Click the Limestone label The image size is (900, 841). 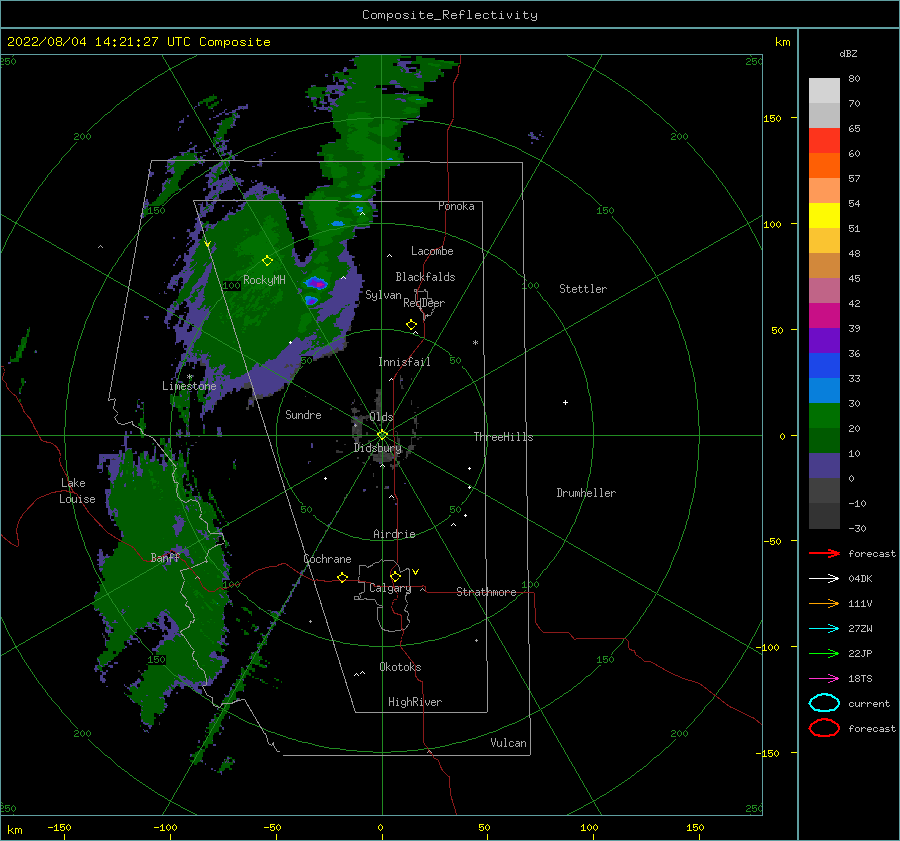click(189, 386)
